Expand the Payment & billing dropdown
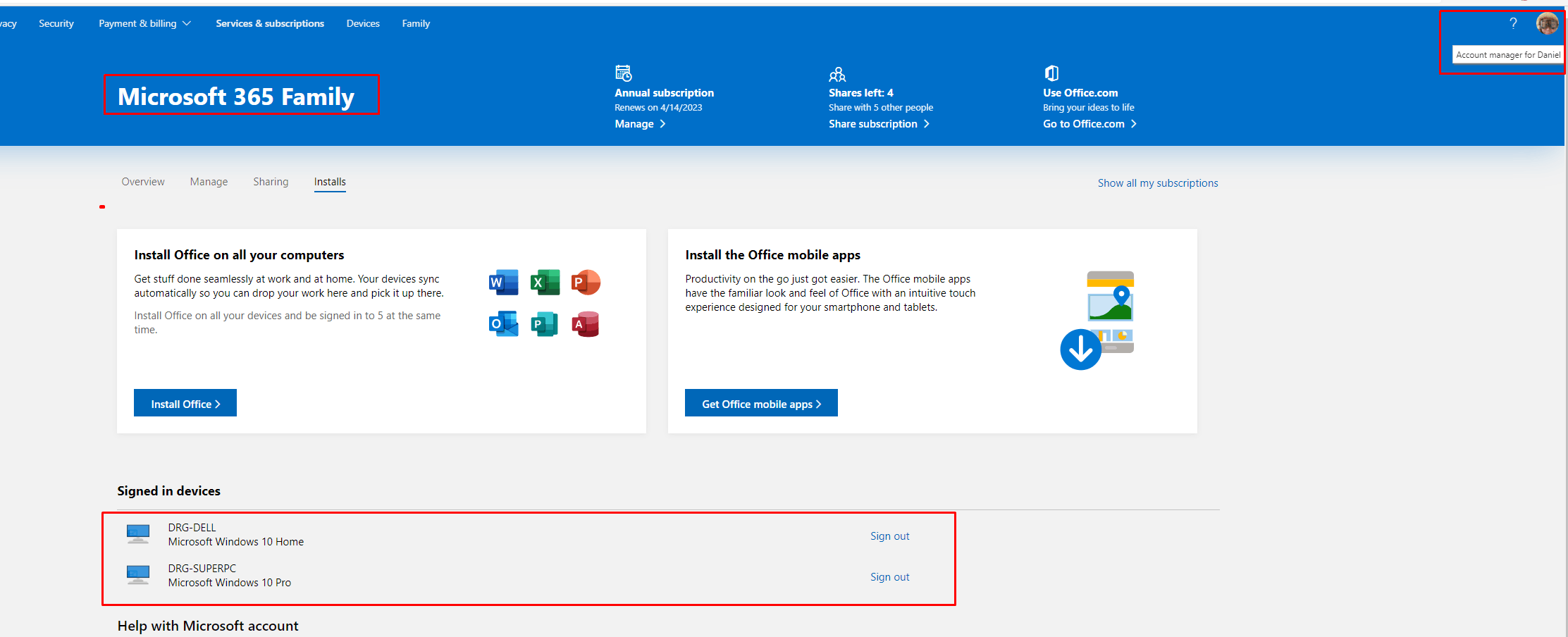This screenshot has width=1568, height=637. click(144, 23)
